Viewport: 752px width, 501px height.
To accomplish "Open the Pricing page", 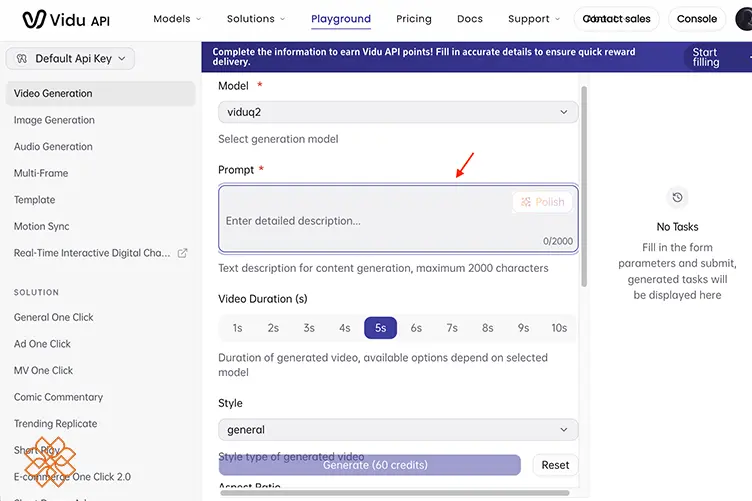I will pos(414,19).
